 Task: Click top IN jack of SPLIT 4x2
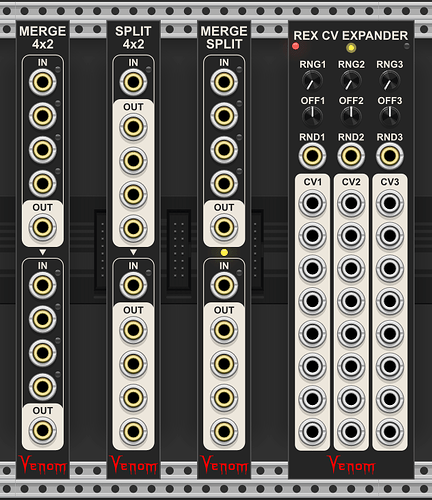pos(133,82)
